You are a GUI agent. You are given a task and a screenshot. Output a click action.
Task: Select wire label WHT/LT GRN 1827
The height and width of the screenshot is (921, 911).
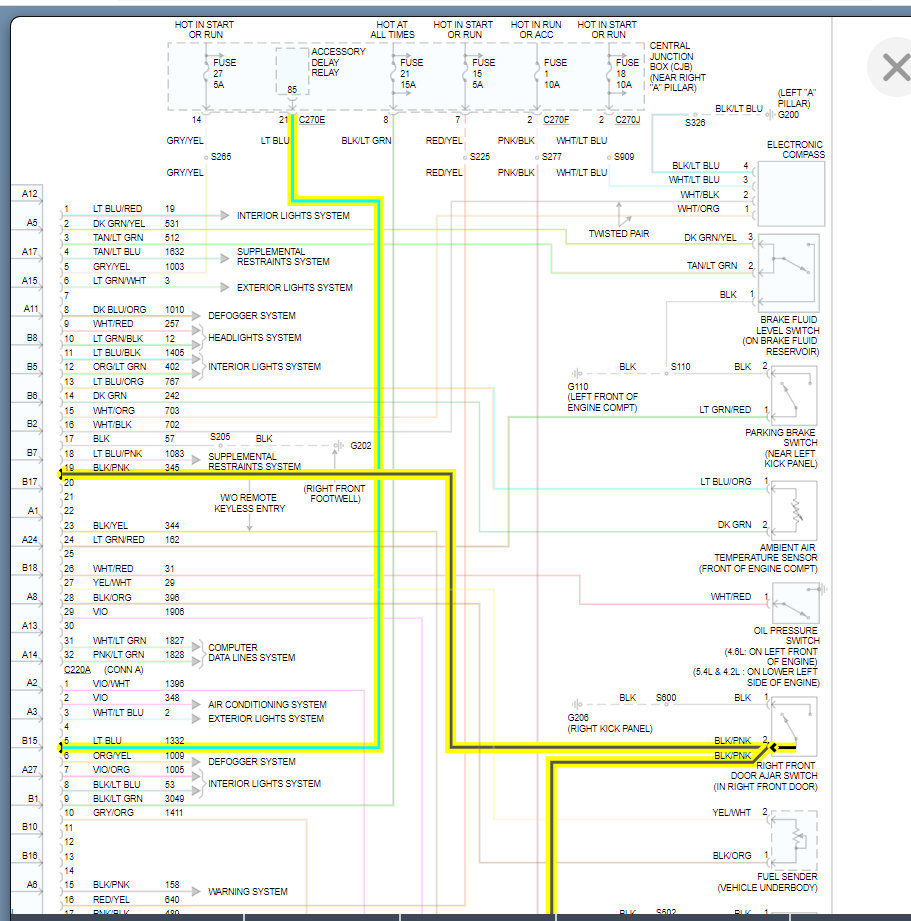pyautogui.click(x=138, y=640)
